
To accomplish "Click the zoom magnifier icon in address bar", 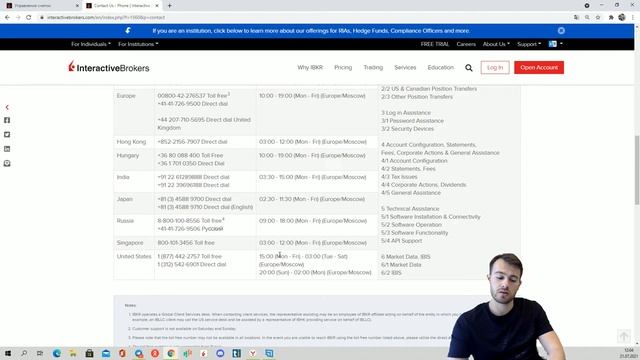I will pyautogui.click(x=587, y=18).
